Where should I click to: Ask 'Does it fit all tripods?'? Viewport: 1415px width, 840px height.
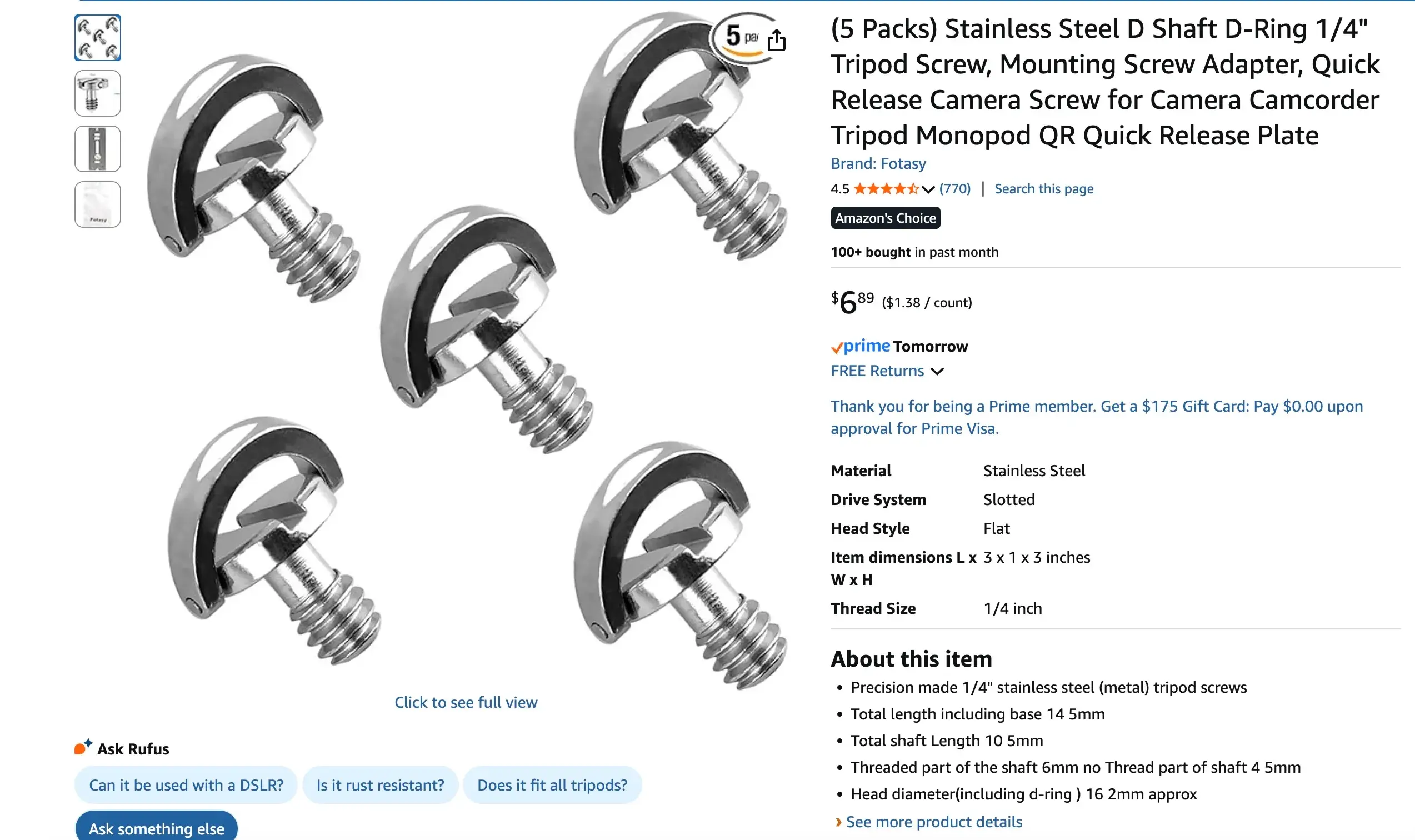[x=552, y=784]
